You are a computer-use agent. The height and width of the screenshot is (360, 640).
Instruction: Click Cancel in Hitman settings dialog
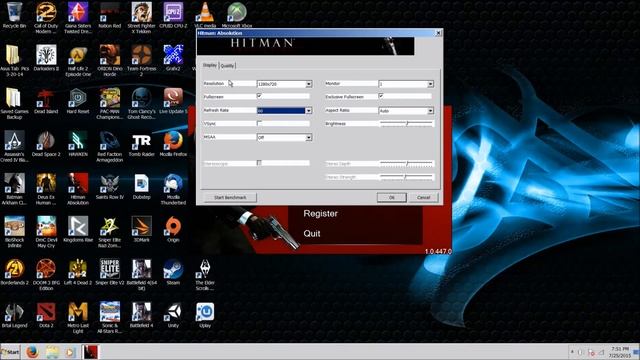coord(423,198)
